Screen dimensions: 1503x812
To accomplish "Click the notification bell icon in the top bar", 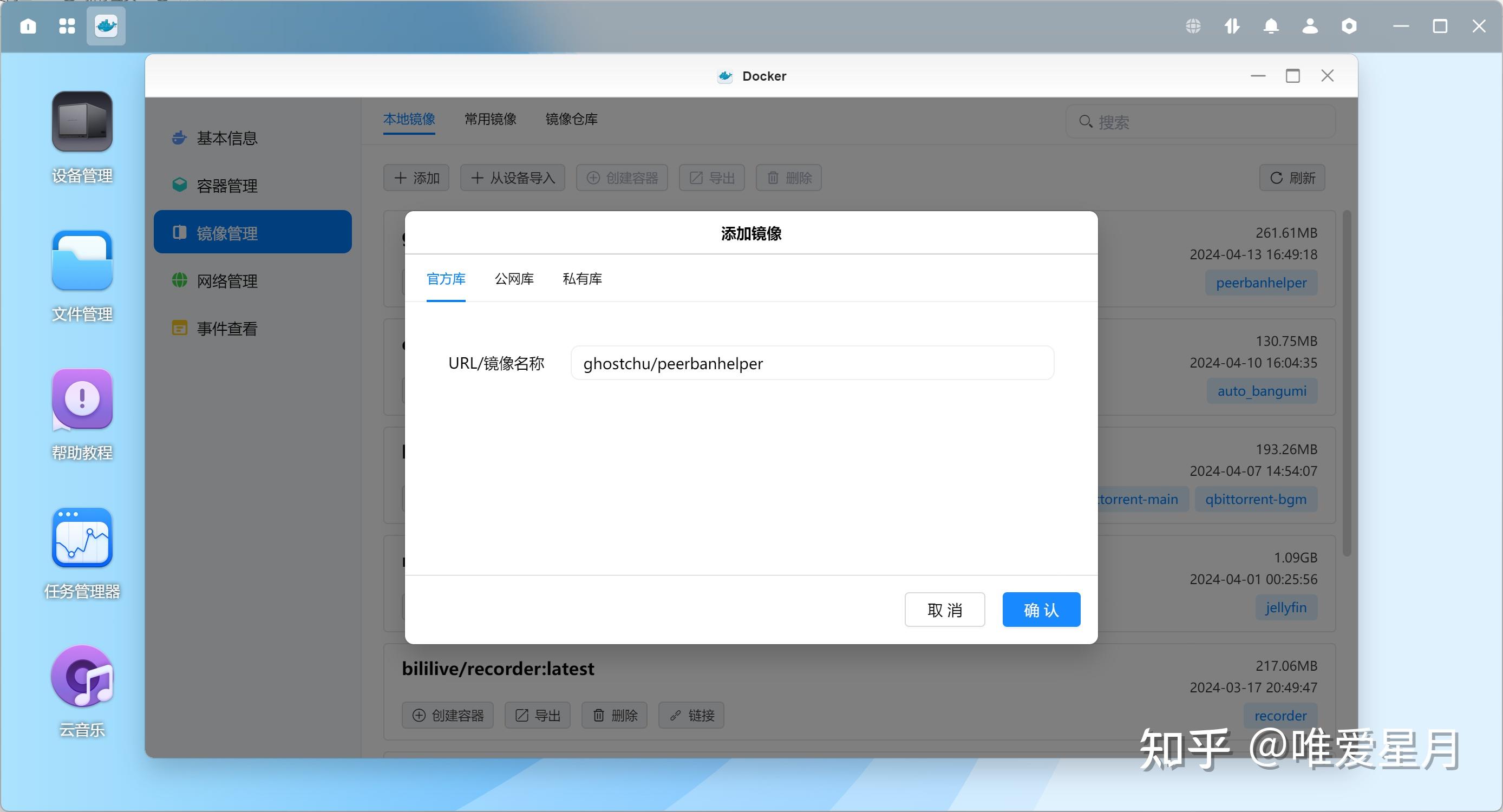I will coord(1271,26).
